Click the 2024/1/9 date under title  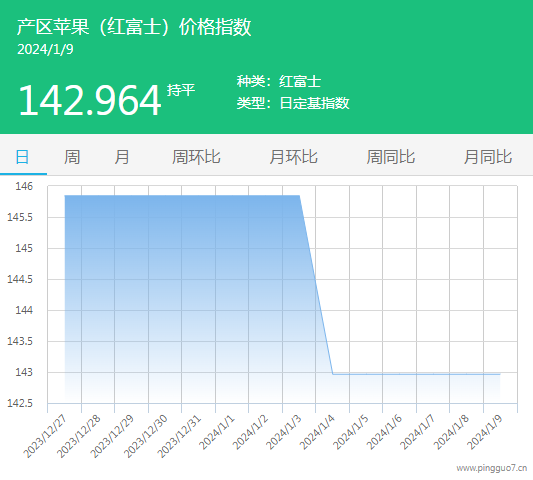coord(45,49)
